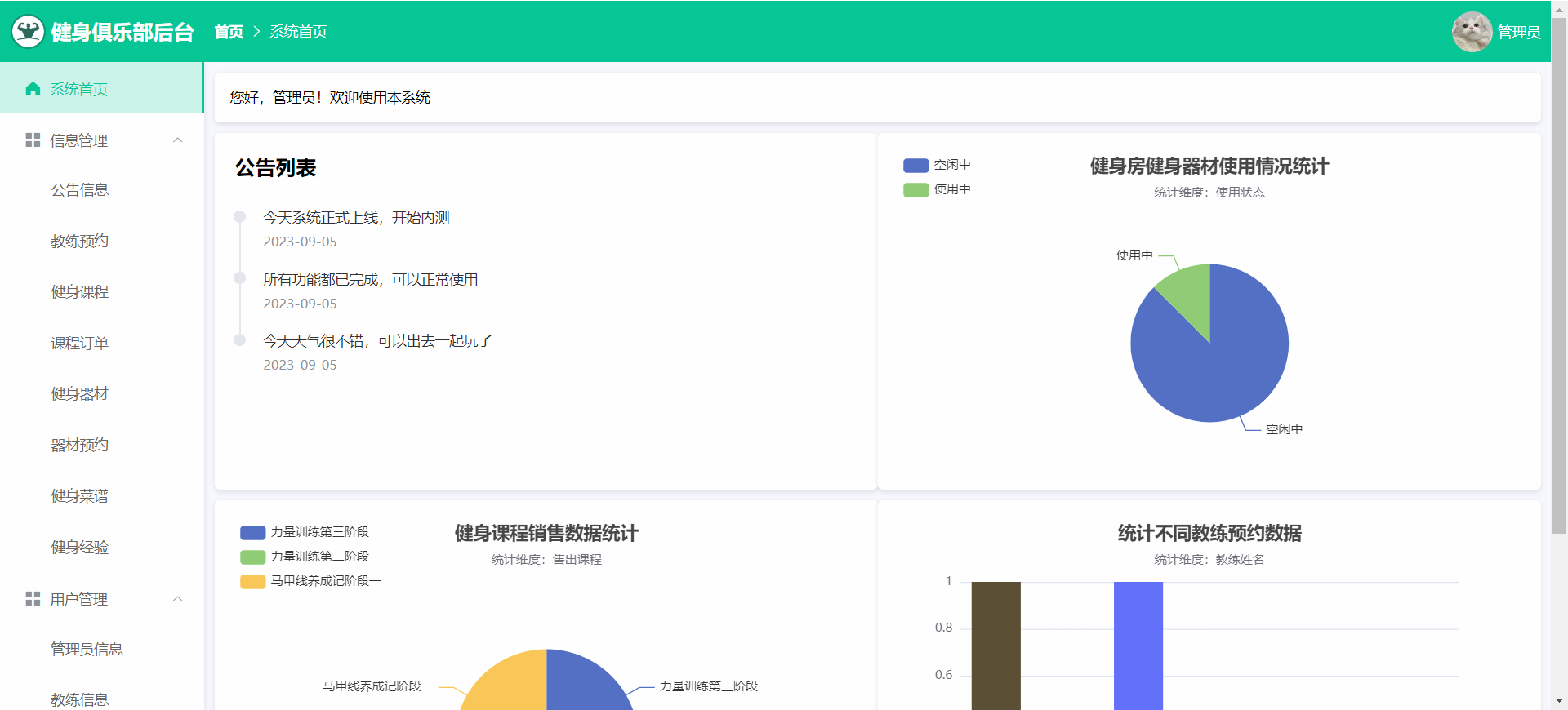This screenshot has width=1568, height=710.
Task: Click the 首页 breadcrumb link
Action: (x=229, y=32)
